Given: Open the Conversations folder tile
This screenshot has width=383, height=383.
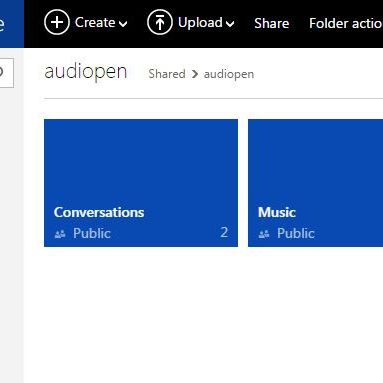Looking at the screenshot, I should tap(141, 183).
